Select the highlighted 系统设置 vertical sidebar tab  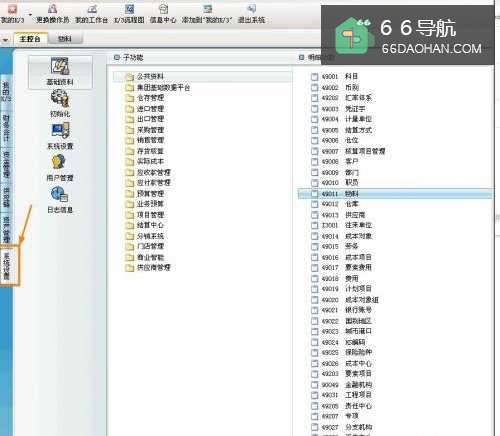7,265
